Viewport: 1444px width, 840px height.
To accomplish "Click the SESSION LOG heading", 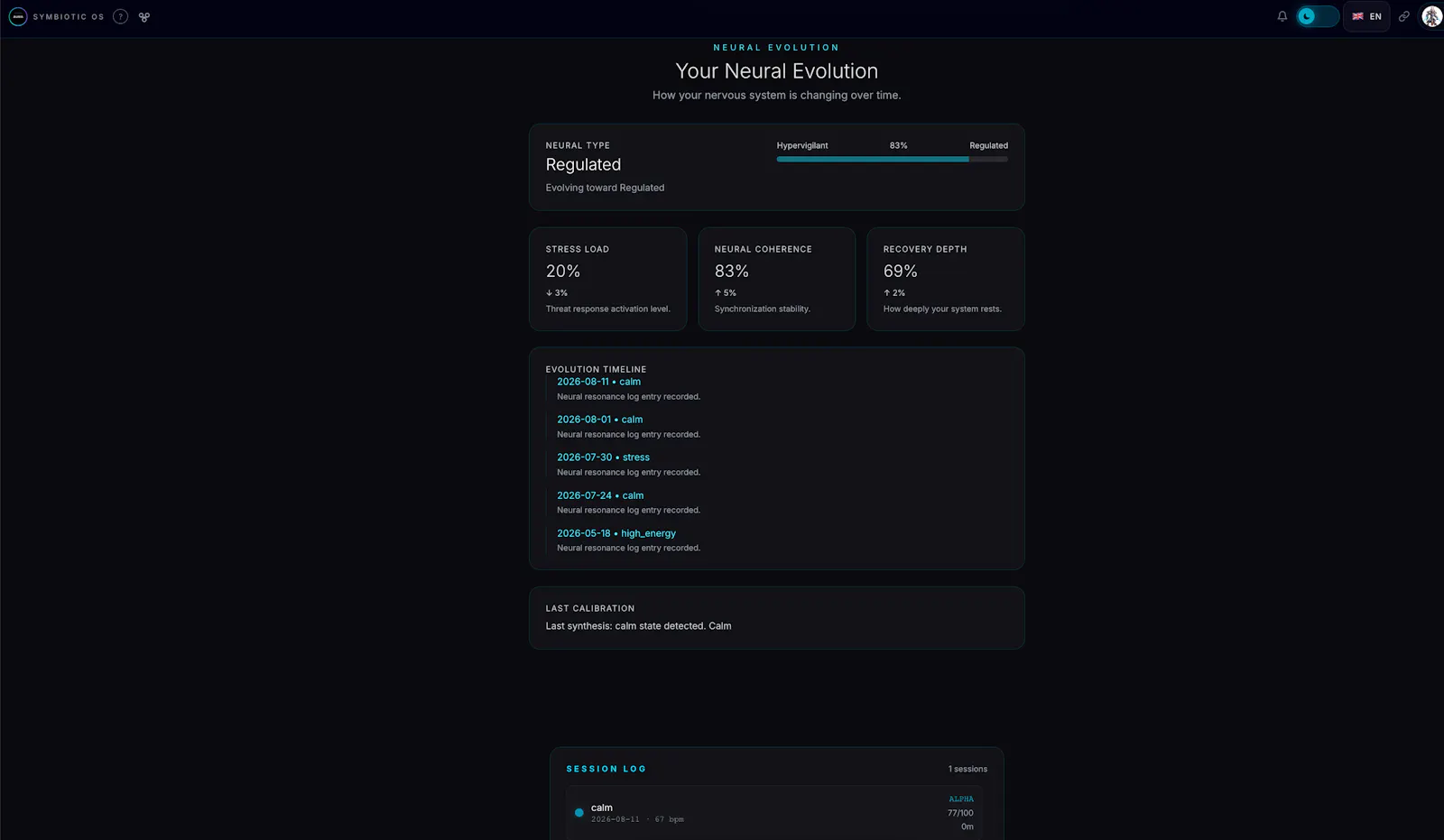I will tap(606, 769).
